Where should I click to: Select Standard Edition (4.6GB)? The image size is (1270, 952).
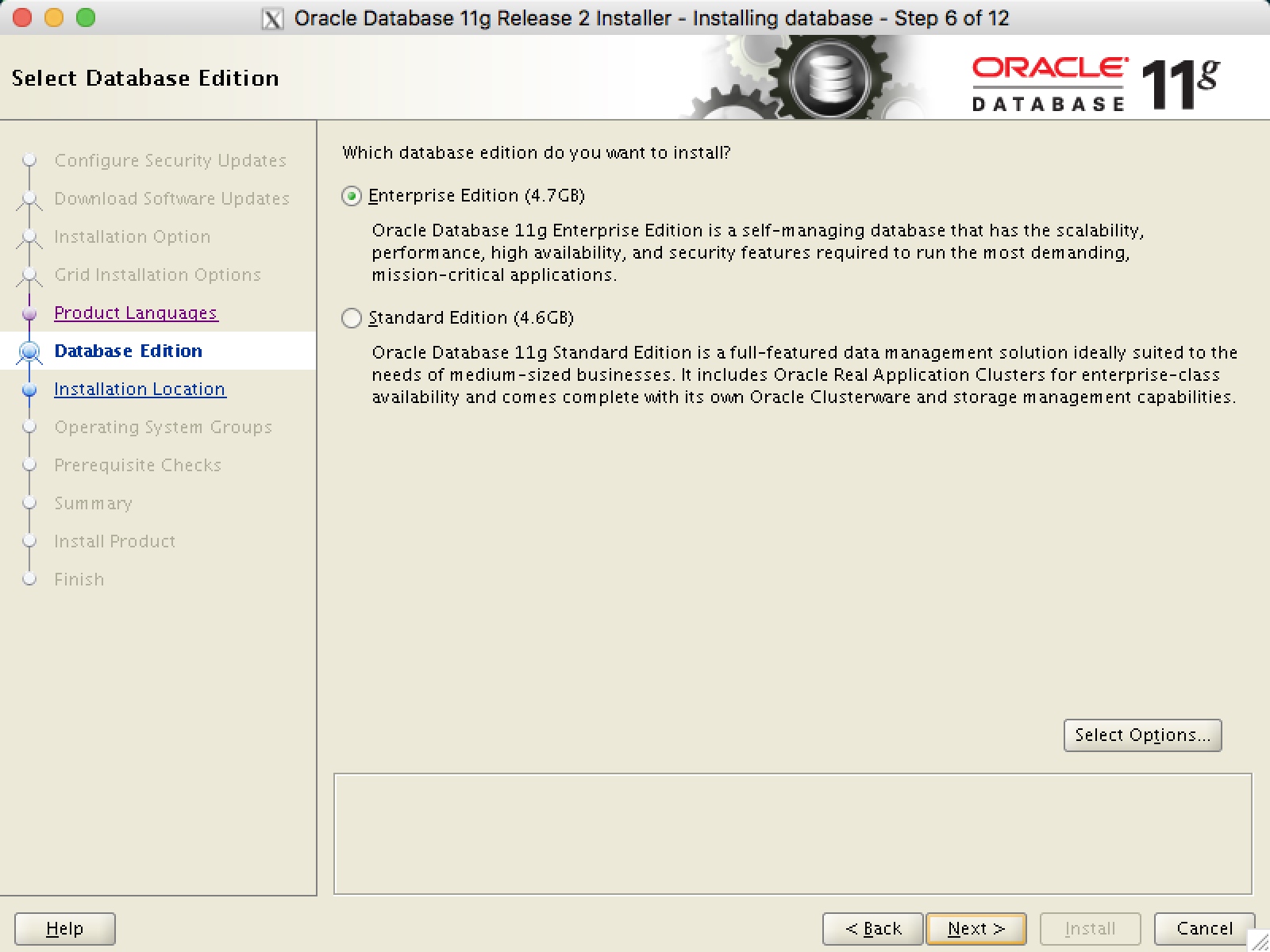352,318
